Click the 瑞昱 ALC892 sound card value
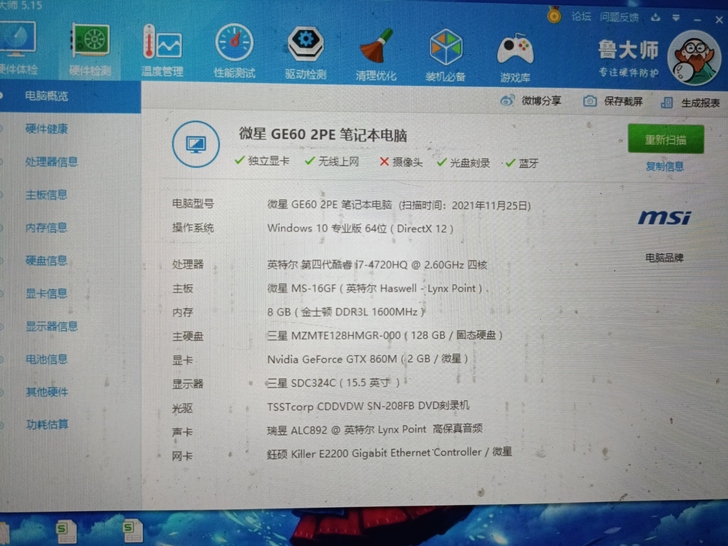728x546 pixels. pyautogui.click(x=375, y=429)
